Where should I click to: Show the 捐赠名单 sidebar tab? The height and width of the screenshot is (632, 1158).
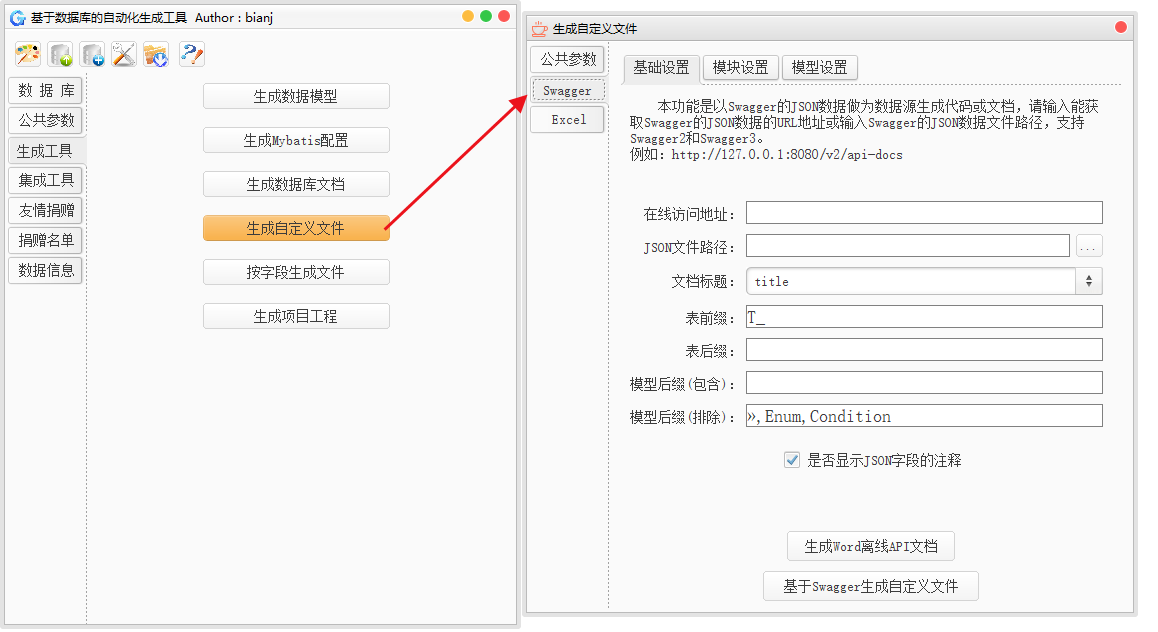pyautogui.click(x=46, y=241)
